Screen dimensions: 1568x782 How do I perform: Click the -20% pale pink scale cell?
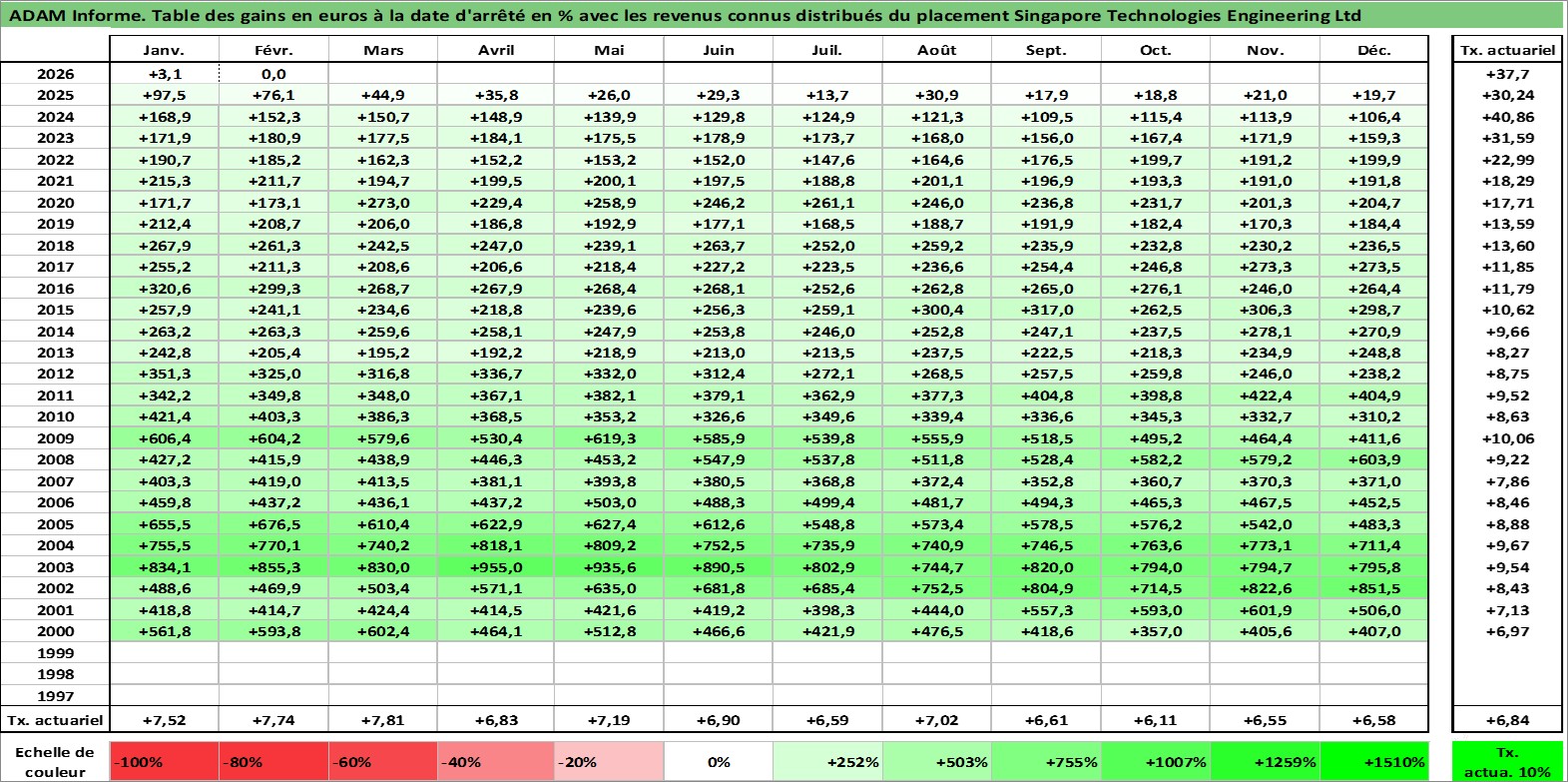[x=609, y=762]
